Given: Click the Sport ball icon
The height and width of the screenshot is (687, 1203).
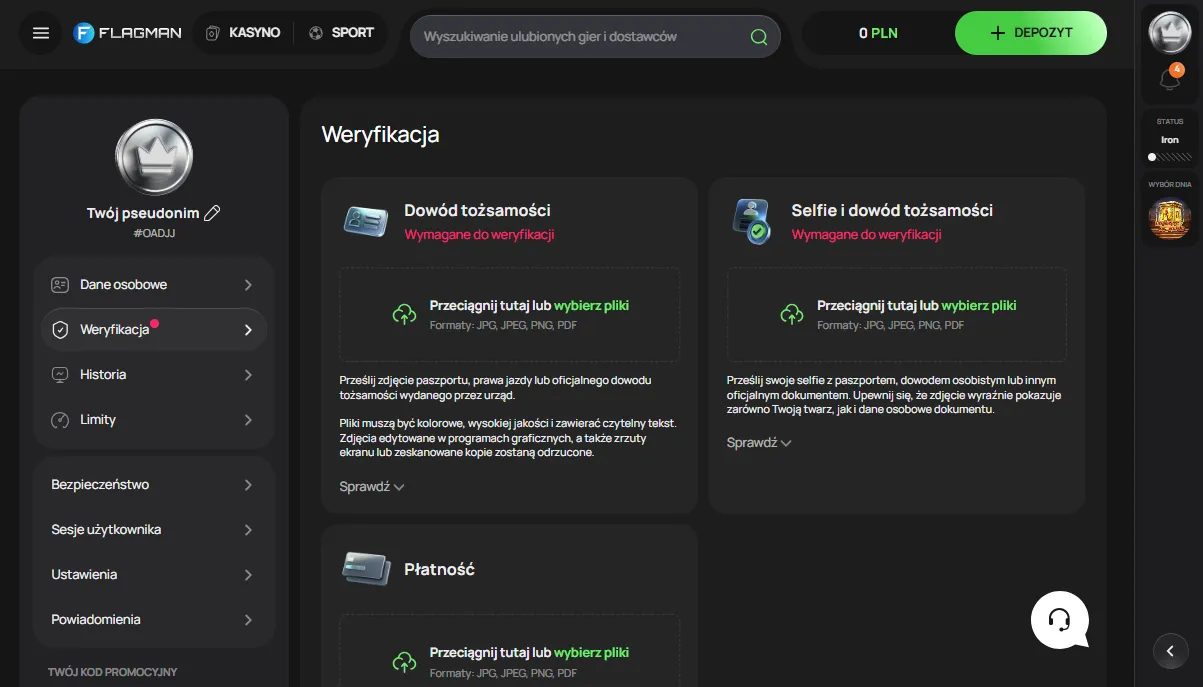Looking at the screenshot, I should point(316,33).
